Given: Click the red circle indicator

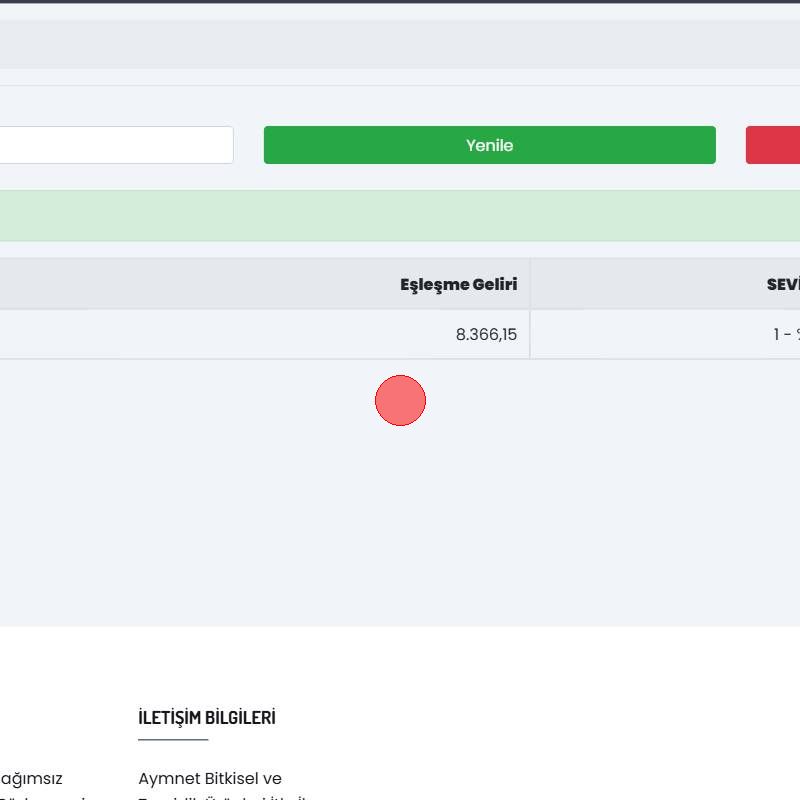Looking at the screenshot, I should (400, 400).
